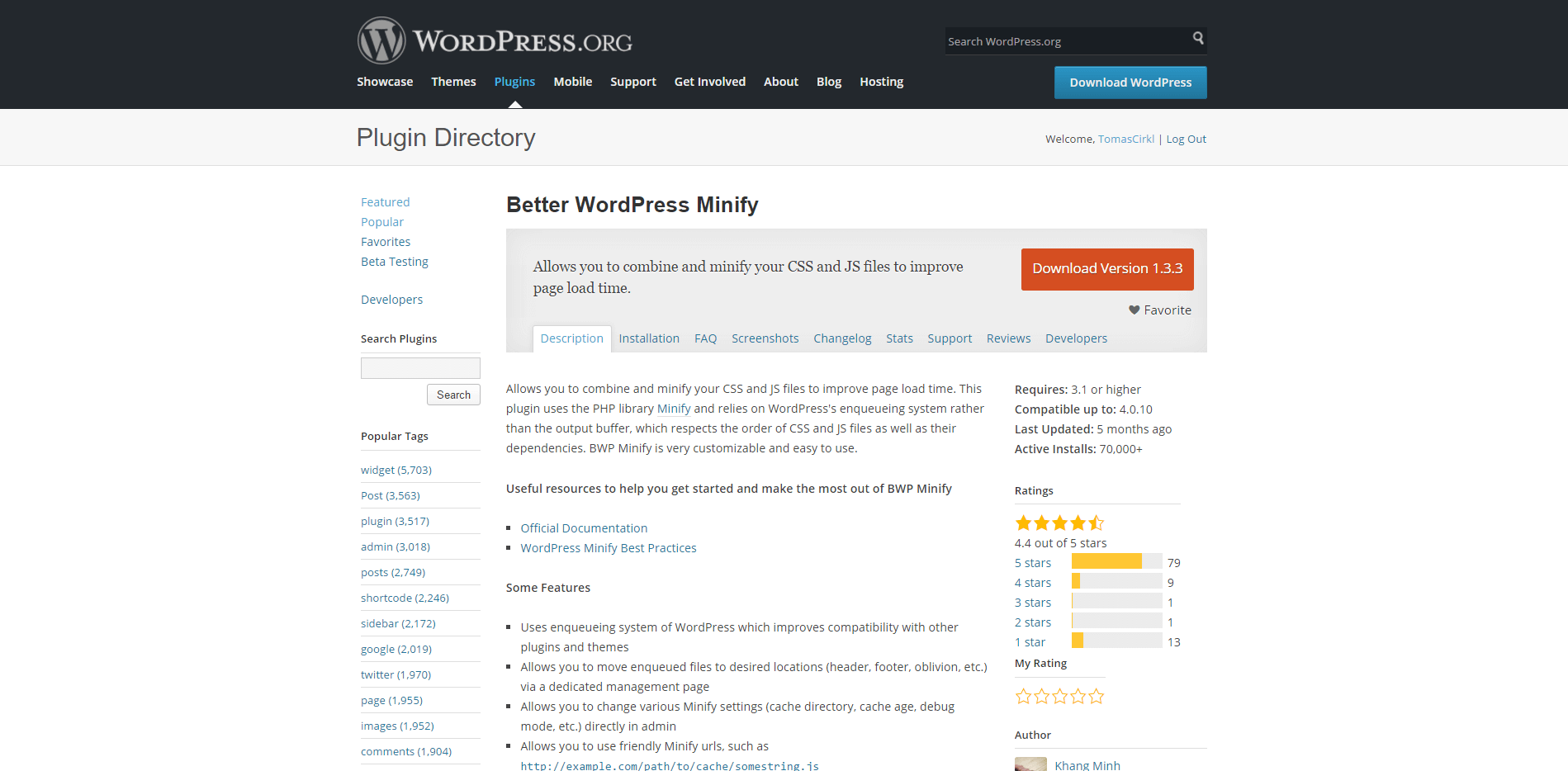Focus the Search Plugins input field
The width and height of the screenshot is (1568, 771).
[x=420, y=368]
